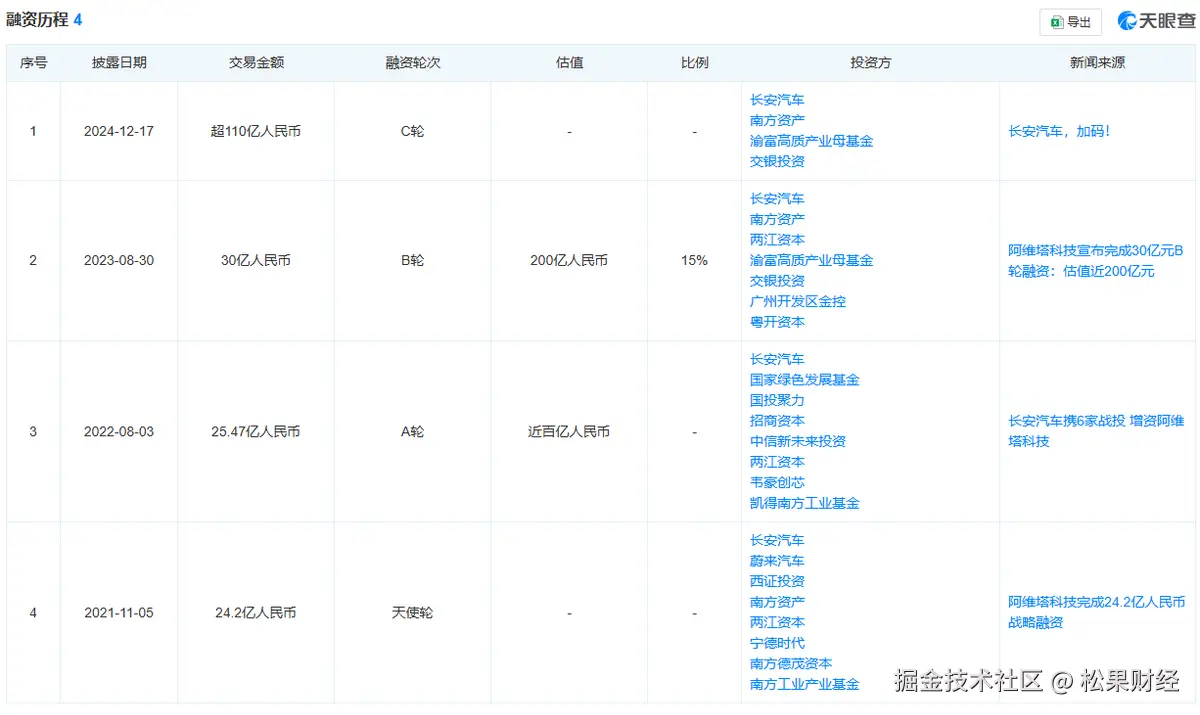Open news link 长安汽车，加码！
This screenshot has height=715, width=1200.
1059,131
